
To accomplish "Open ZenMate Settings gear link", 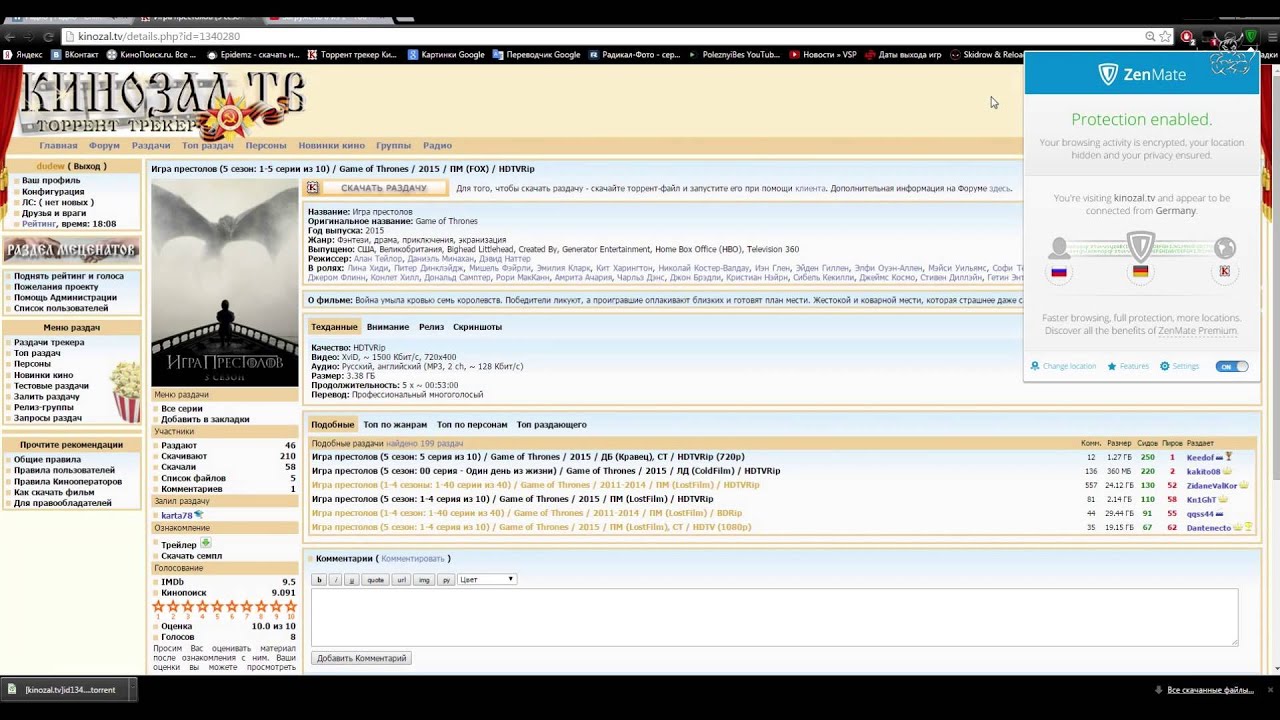I will click(1179, 366).
